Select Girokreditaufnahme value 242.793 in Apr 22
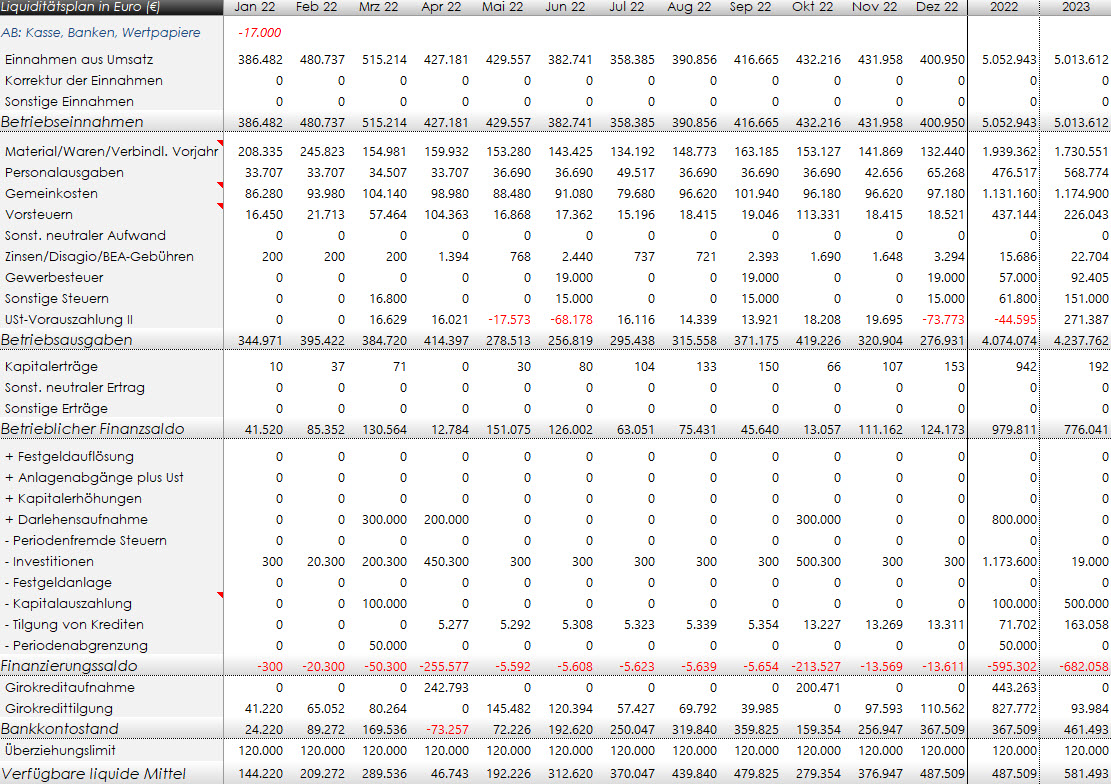 tap(446, 688)
